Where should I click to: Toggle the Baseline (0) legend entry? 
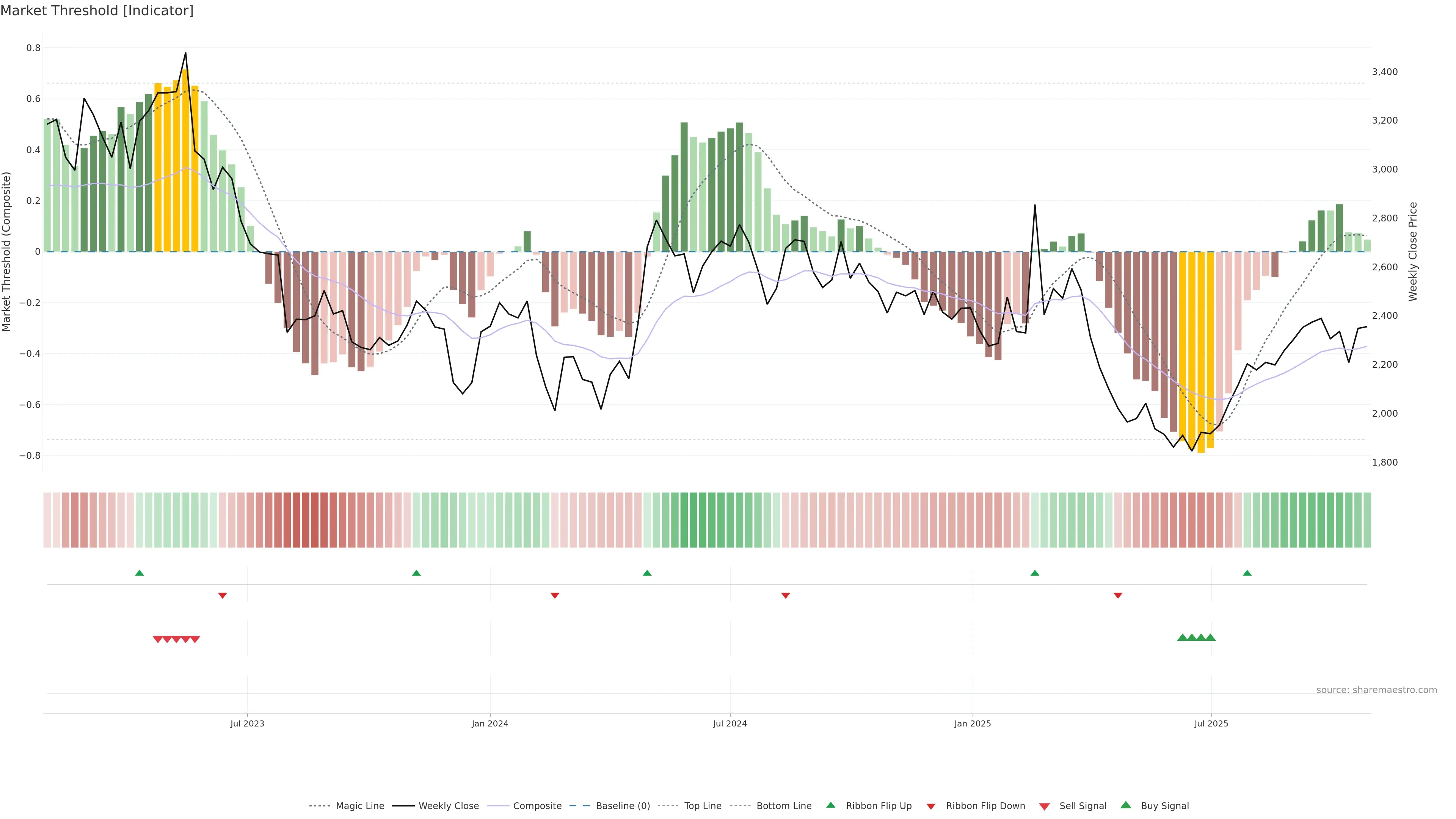point(623,806)
